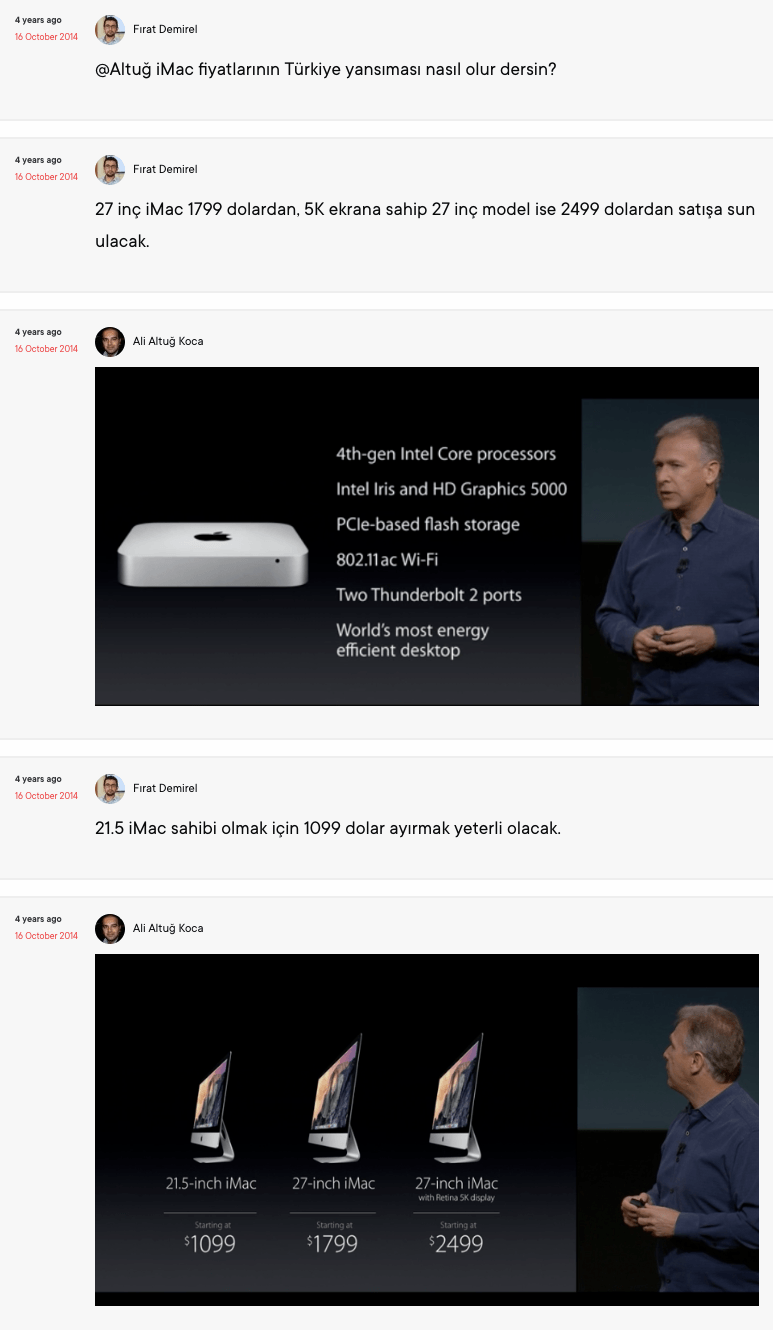
Task: Click Ali Altuğ Koca's avatar above Mac mini image
Action: (x=110, y=342)
